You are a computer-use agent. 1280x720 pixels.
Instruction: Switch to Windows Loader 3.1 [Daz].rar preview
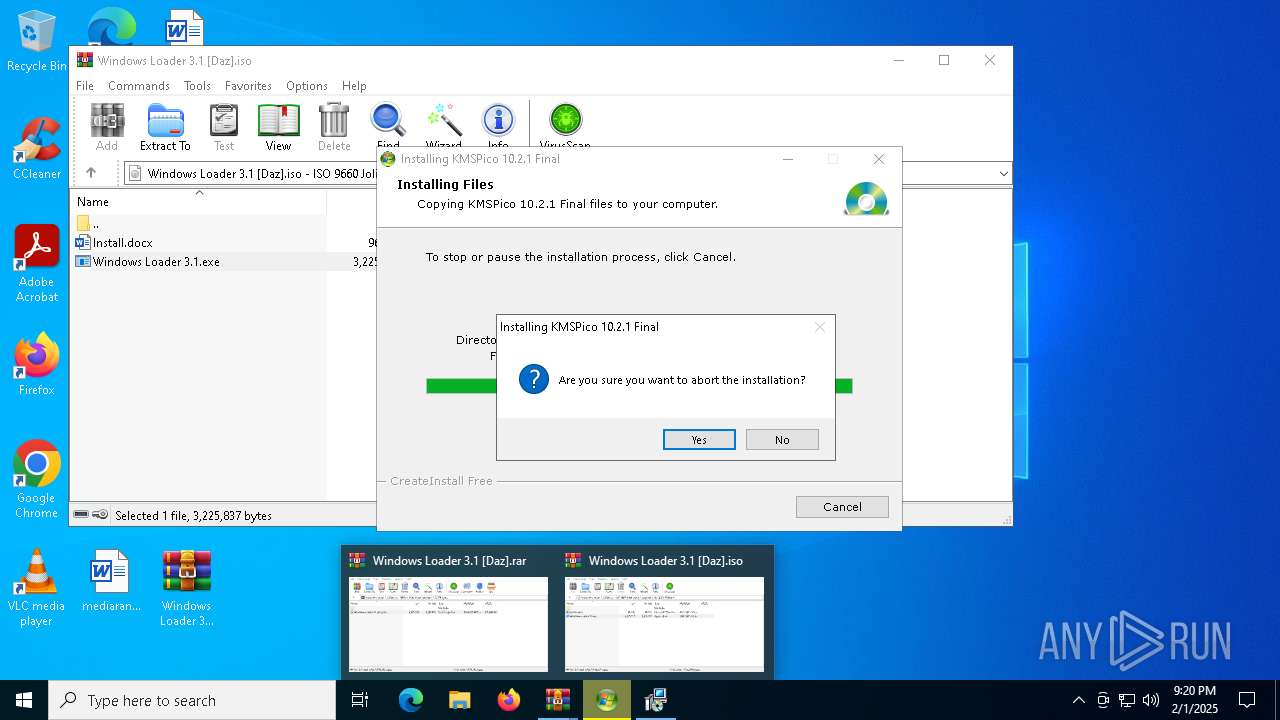(x=448, y=612)
